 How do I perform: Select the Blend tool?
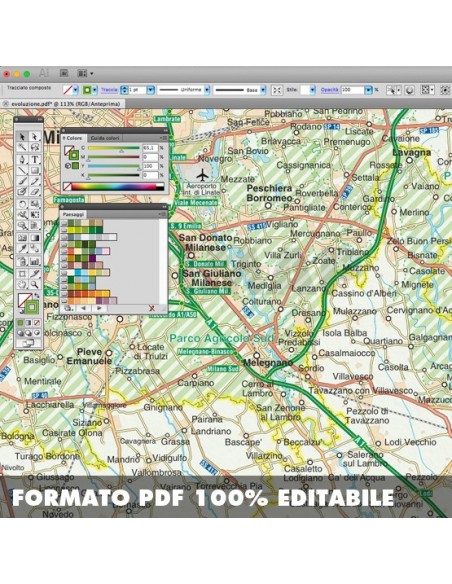(x=35, y=249)
